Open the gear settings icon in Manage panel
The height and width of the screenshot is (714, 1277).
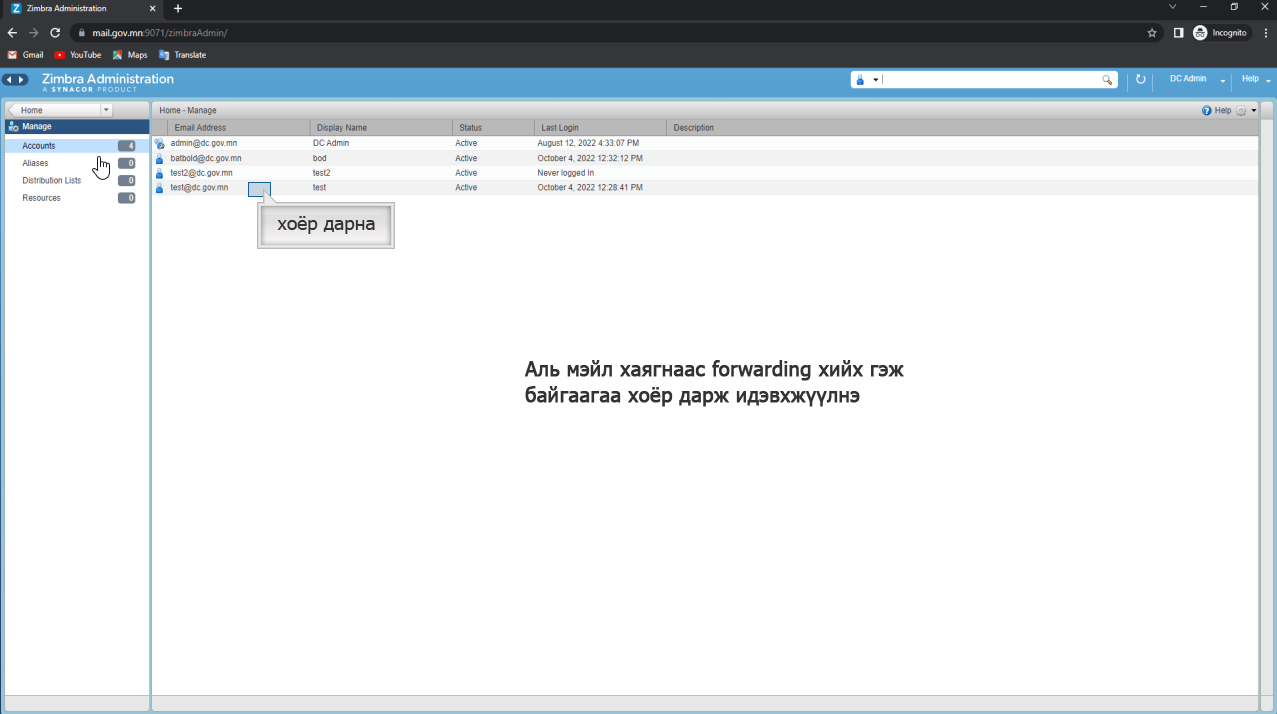[x=1241, y=110]
